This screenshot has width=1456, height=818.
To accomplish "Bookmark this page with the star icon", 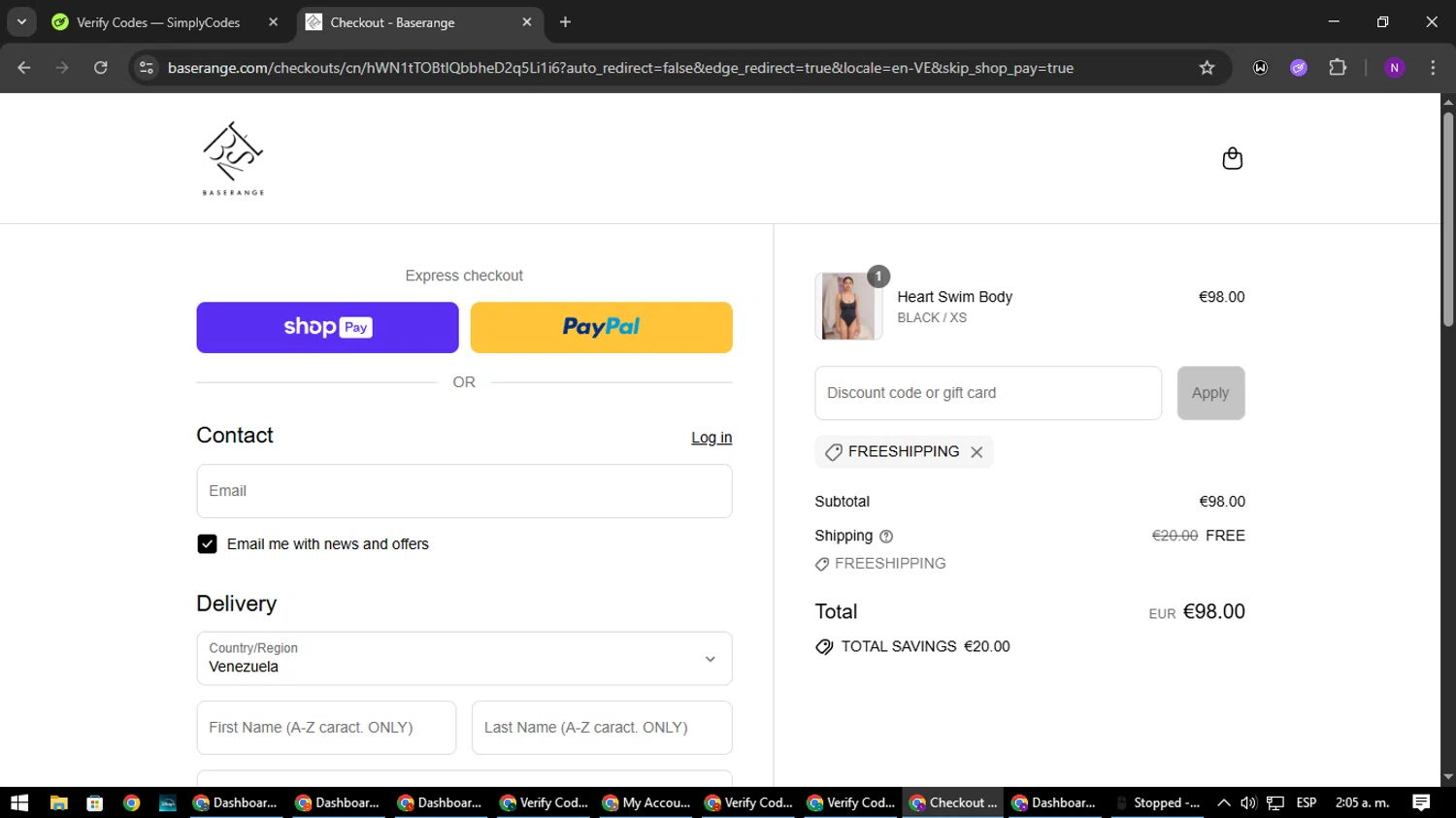I will click(1207, 68).
